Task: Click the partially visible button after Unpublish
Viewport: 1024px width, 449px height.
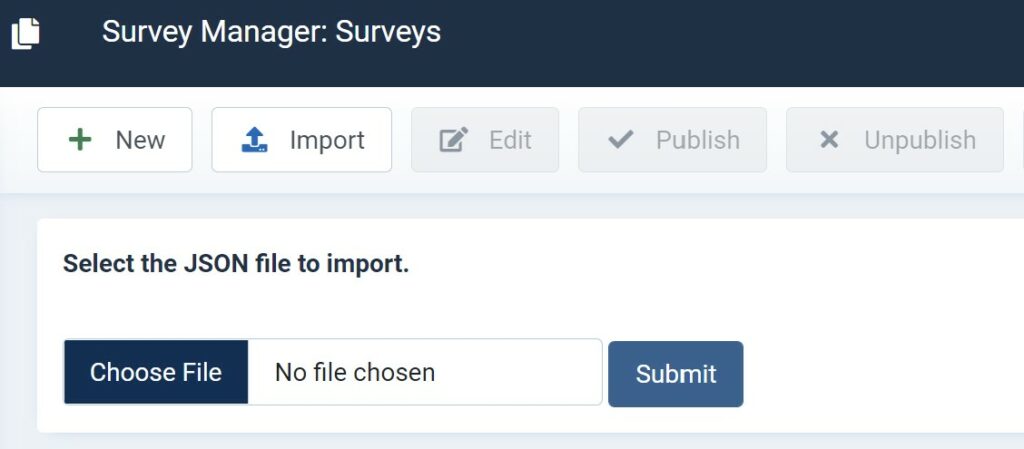Action: pos(1019,140)
